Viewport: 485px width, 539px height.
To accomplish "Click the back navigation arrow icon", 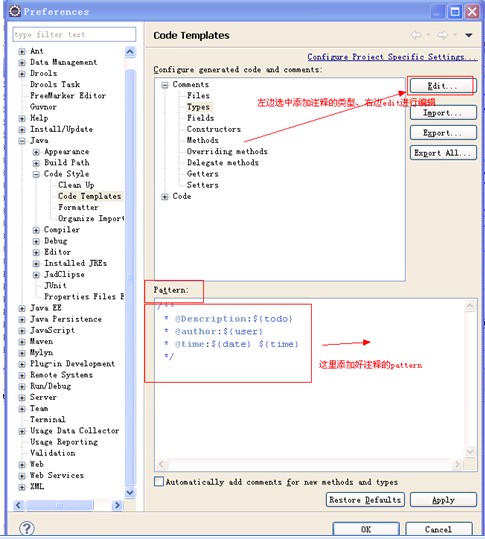I will [416, 35].
